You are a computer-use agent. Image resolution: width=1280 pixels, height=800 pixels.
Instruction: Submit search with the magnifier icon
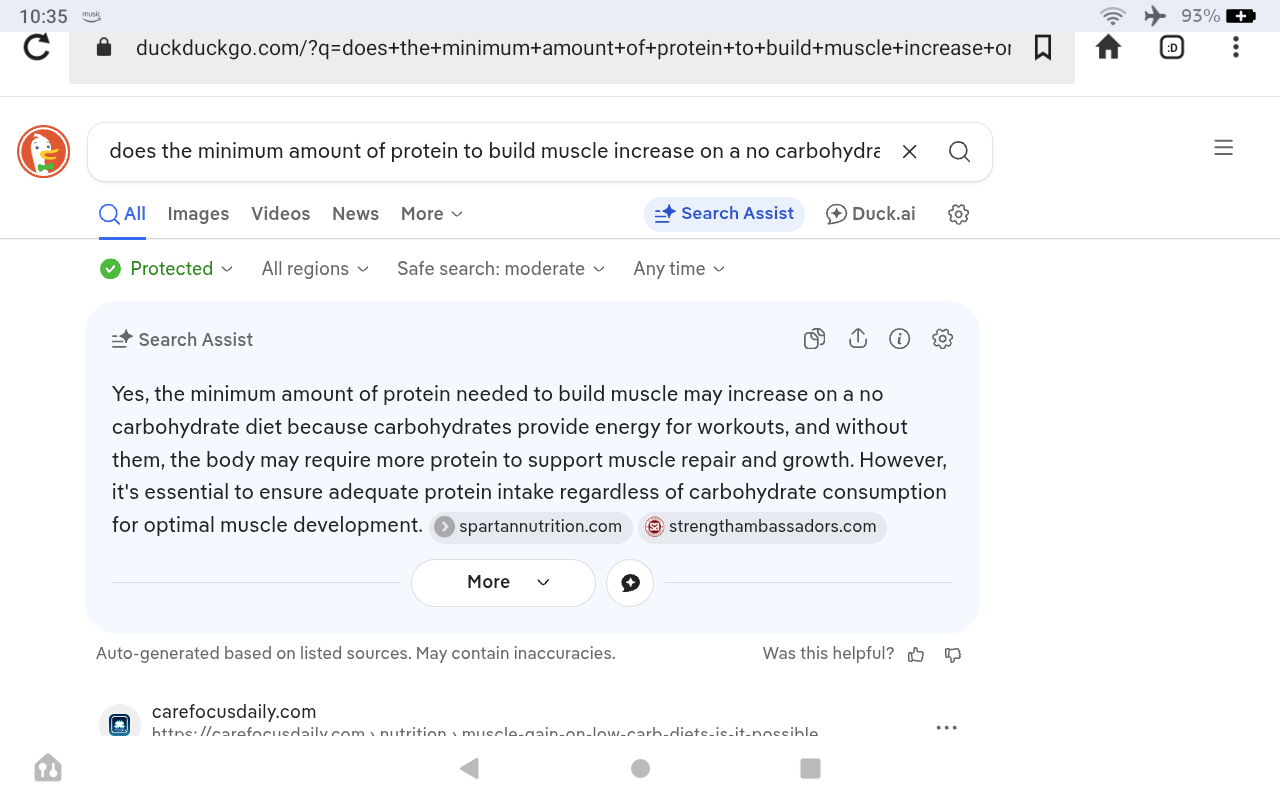[x=959, y=152]
